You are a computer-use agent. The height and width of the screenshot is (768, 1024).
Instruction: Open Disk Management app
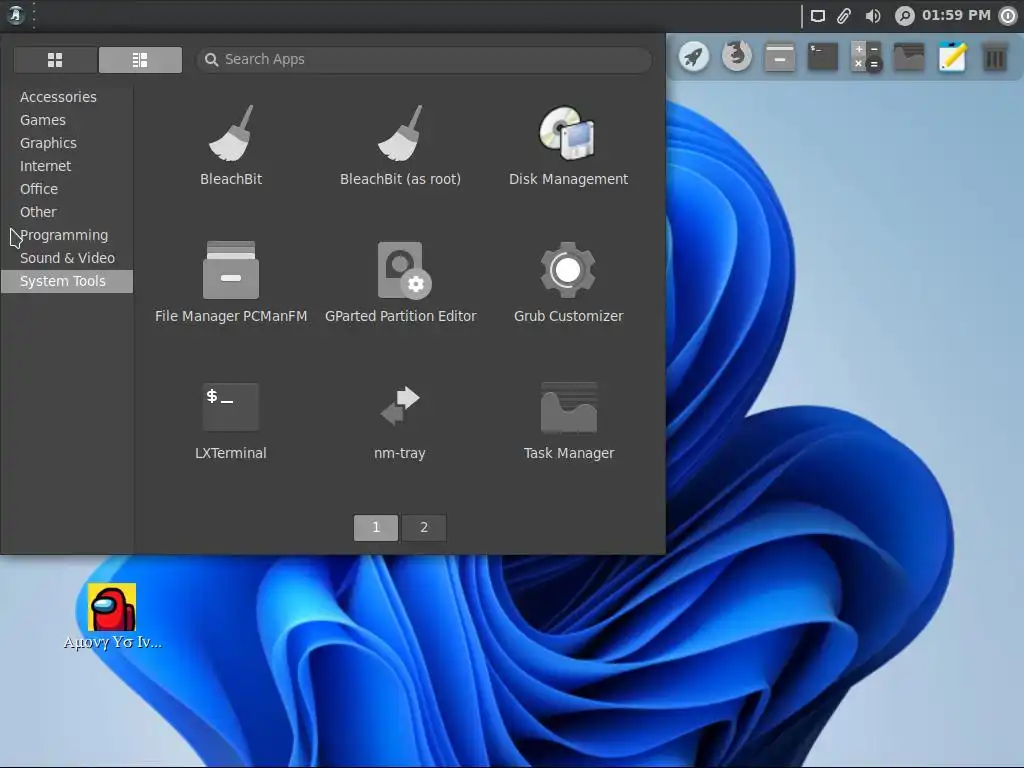pos(568,146)
